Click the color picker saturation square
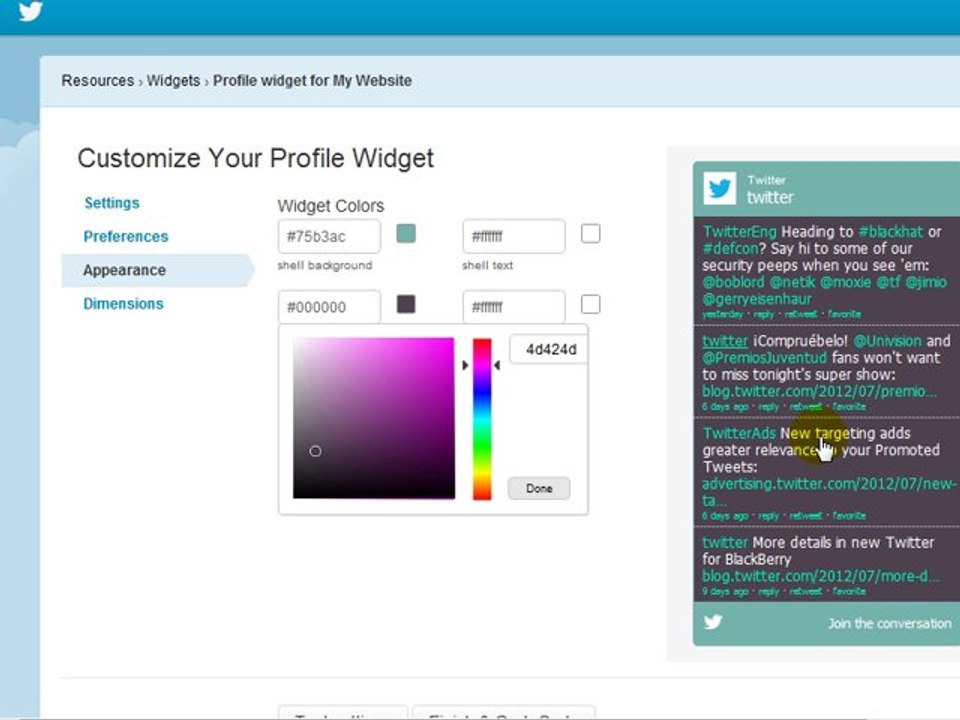 coord(373,418)
